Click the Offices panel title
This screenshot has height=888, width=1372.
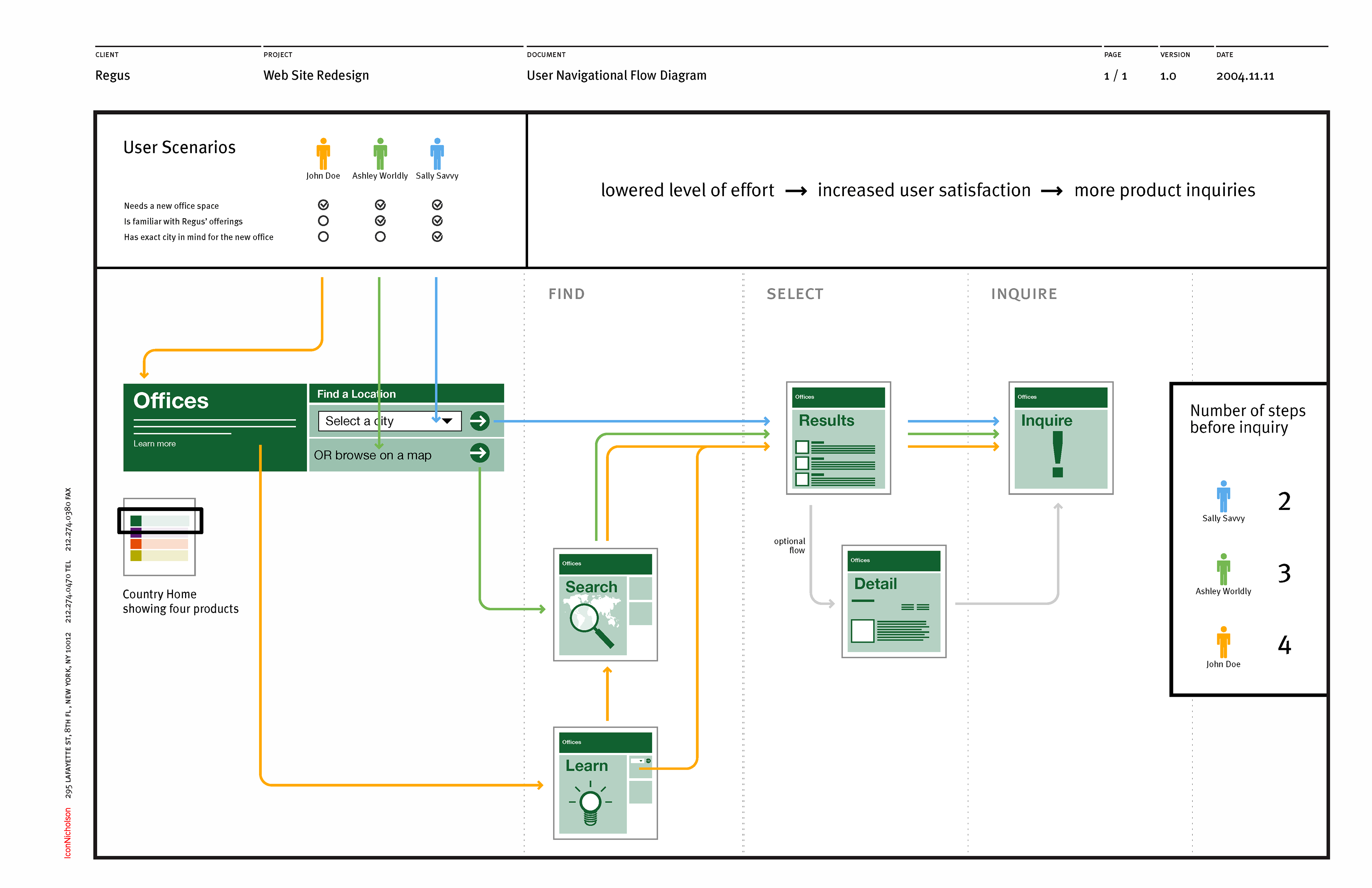(171, 401)
